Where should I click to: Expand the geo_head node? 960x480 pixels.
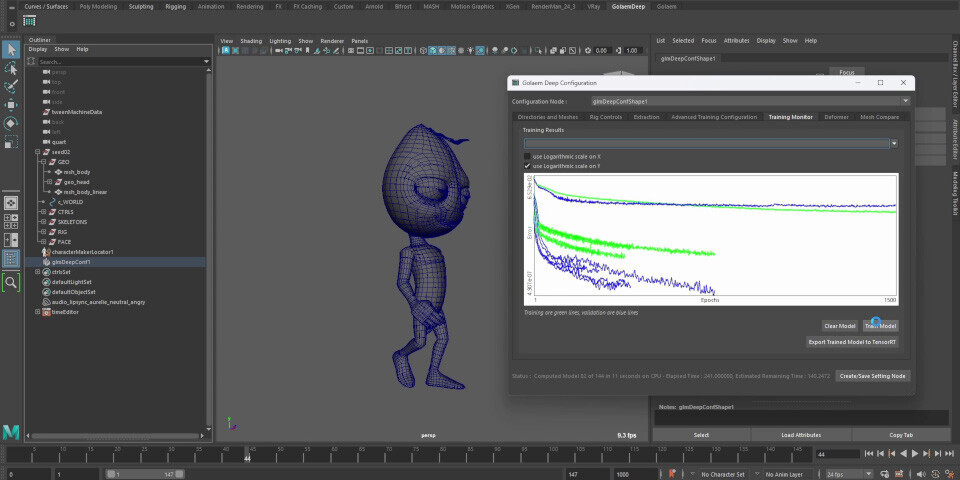point(50,182)
